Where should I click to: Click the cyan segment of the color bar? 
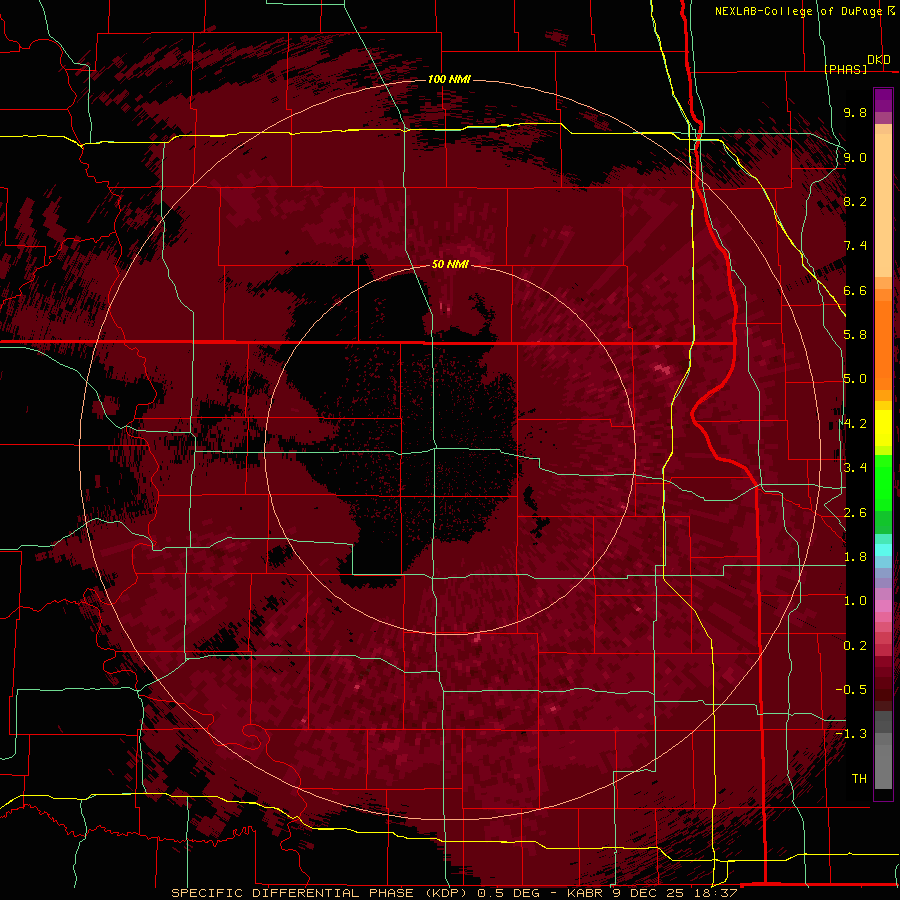883,550
